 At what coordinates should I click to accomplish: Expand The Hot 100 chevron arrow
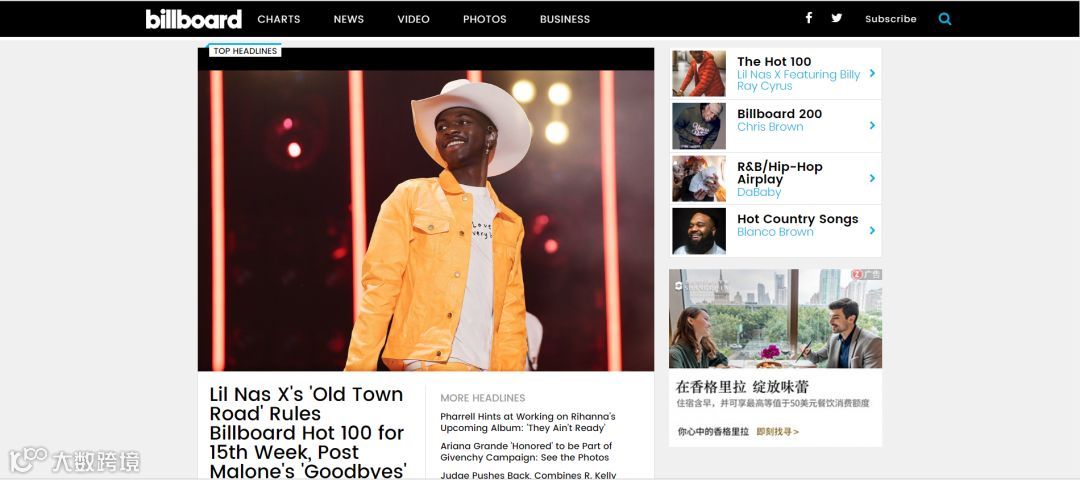pos(872,73)
